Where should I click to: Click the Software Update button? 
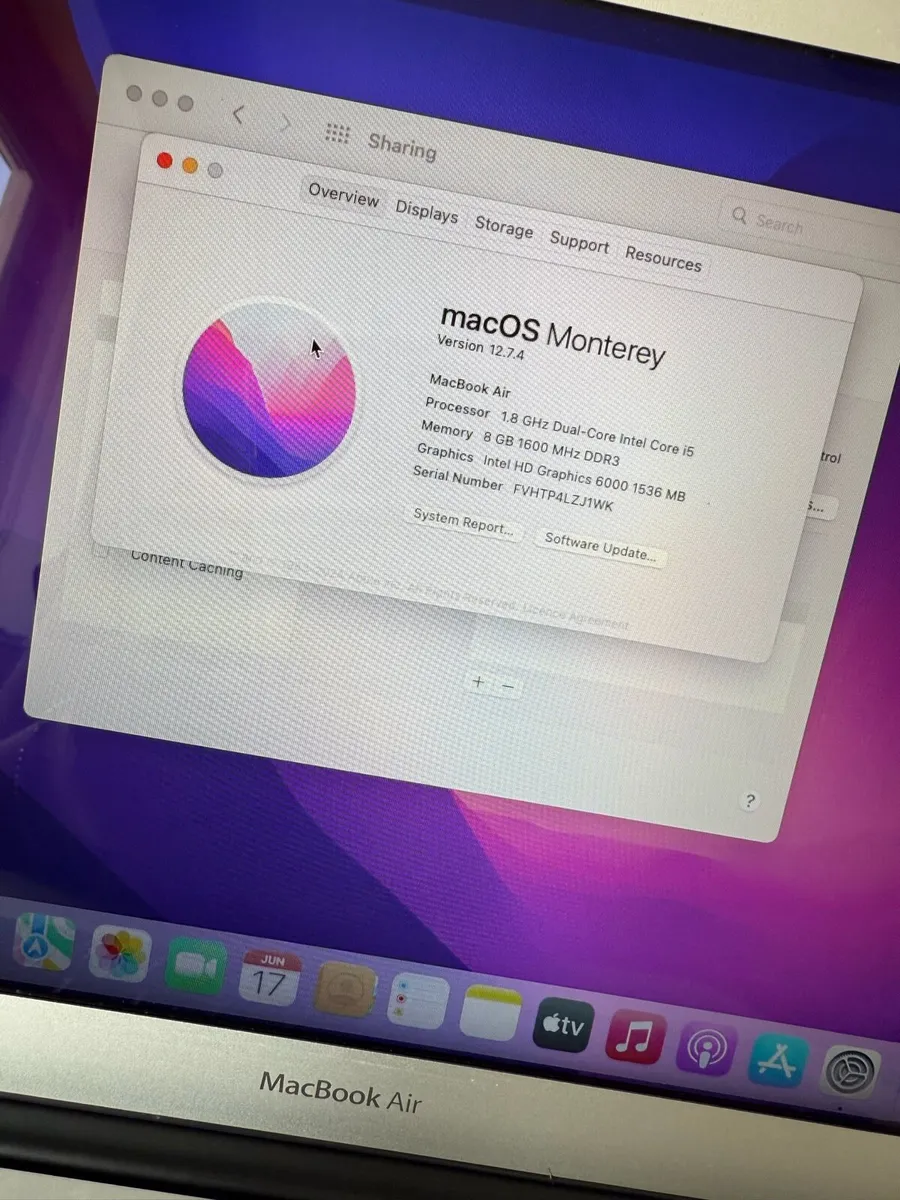click(600, 548)
